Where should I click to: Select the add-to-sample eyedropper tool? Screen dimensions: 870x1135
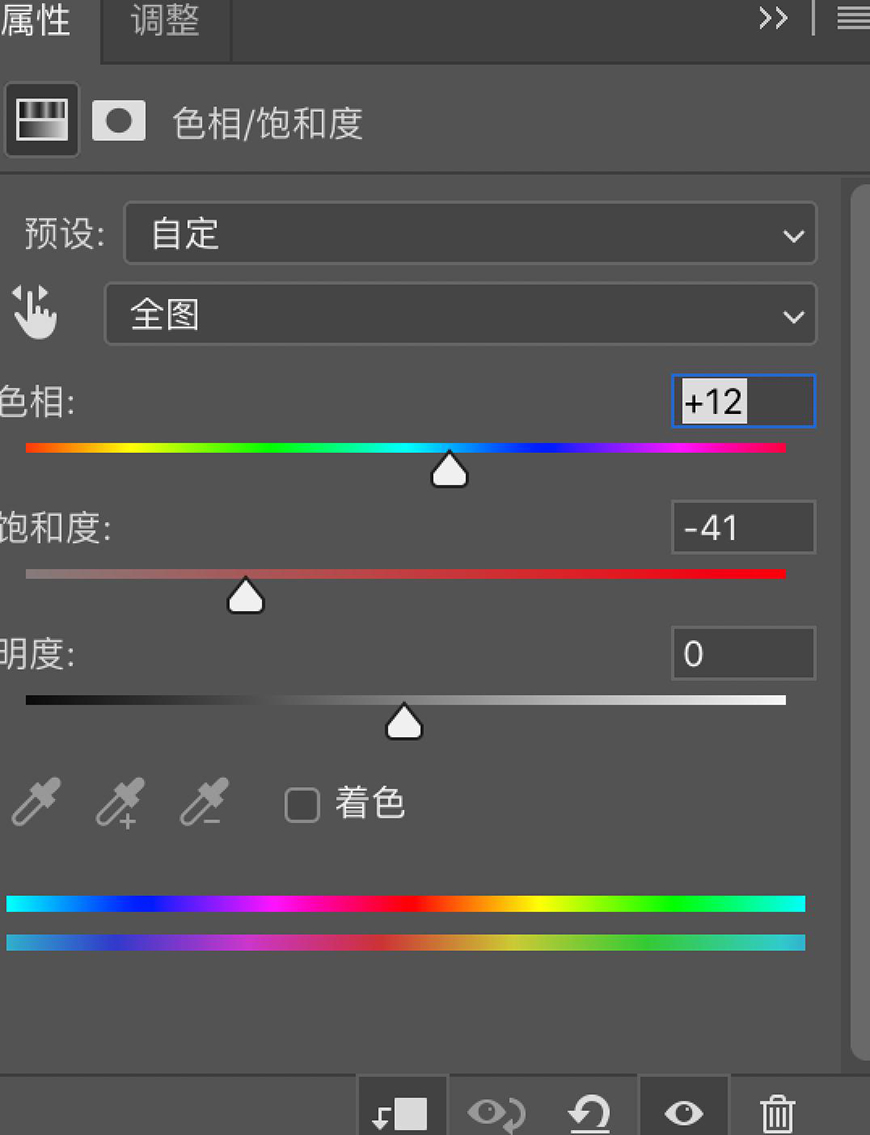120,802
